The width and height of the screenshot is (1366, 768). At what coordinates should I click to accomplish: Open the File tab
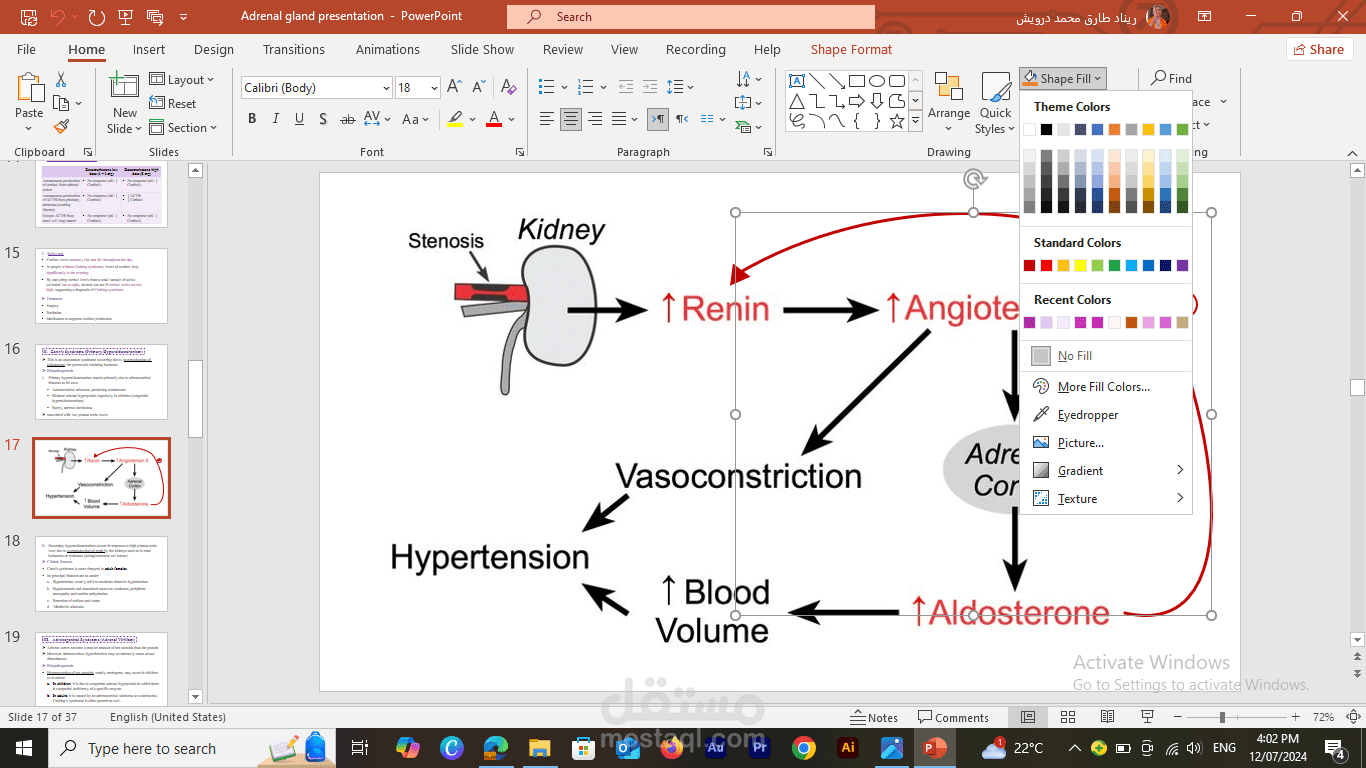coord(26,49)
